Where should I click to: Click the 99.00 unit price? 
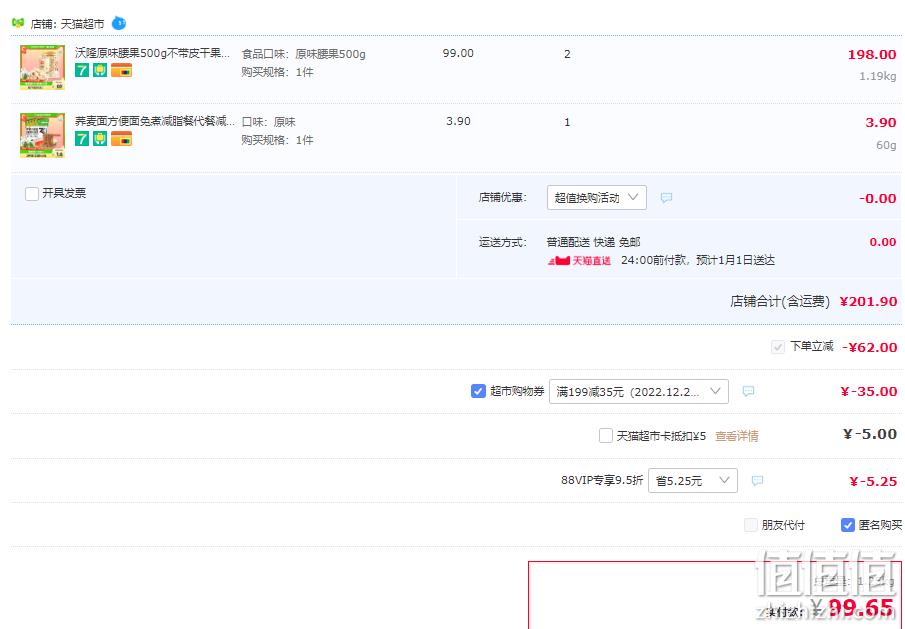tap(458, 53)
